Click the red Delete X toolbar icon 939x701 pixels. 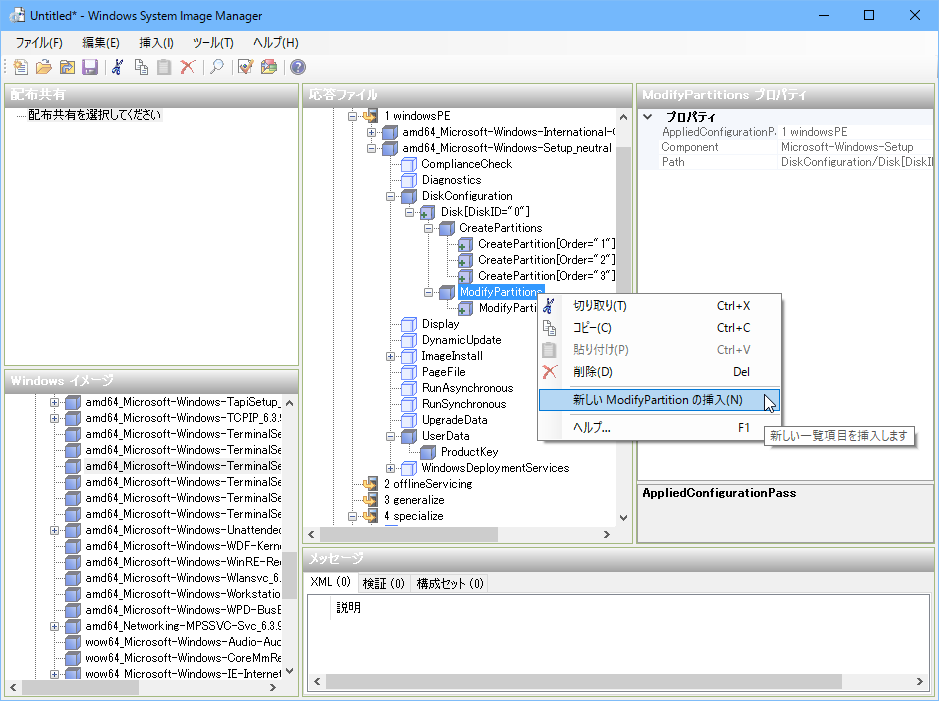pos(187,67)
